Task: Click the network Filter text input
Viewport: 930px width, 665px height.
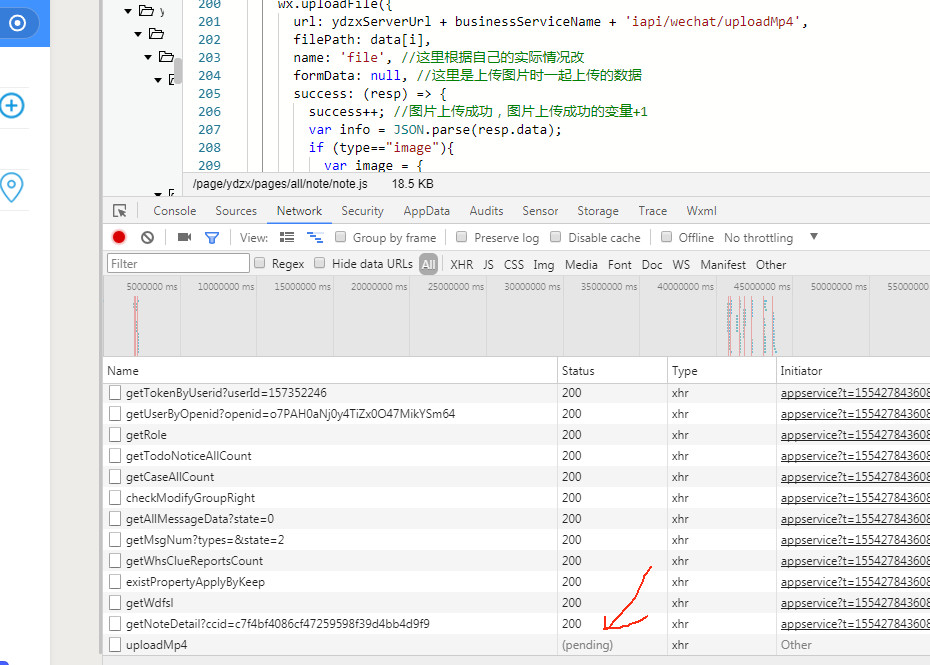Action: 178,264
